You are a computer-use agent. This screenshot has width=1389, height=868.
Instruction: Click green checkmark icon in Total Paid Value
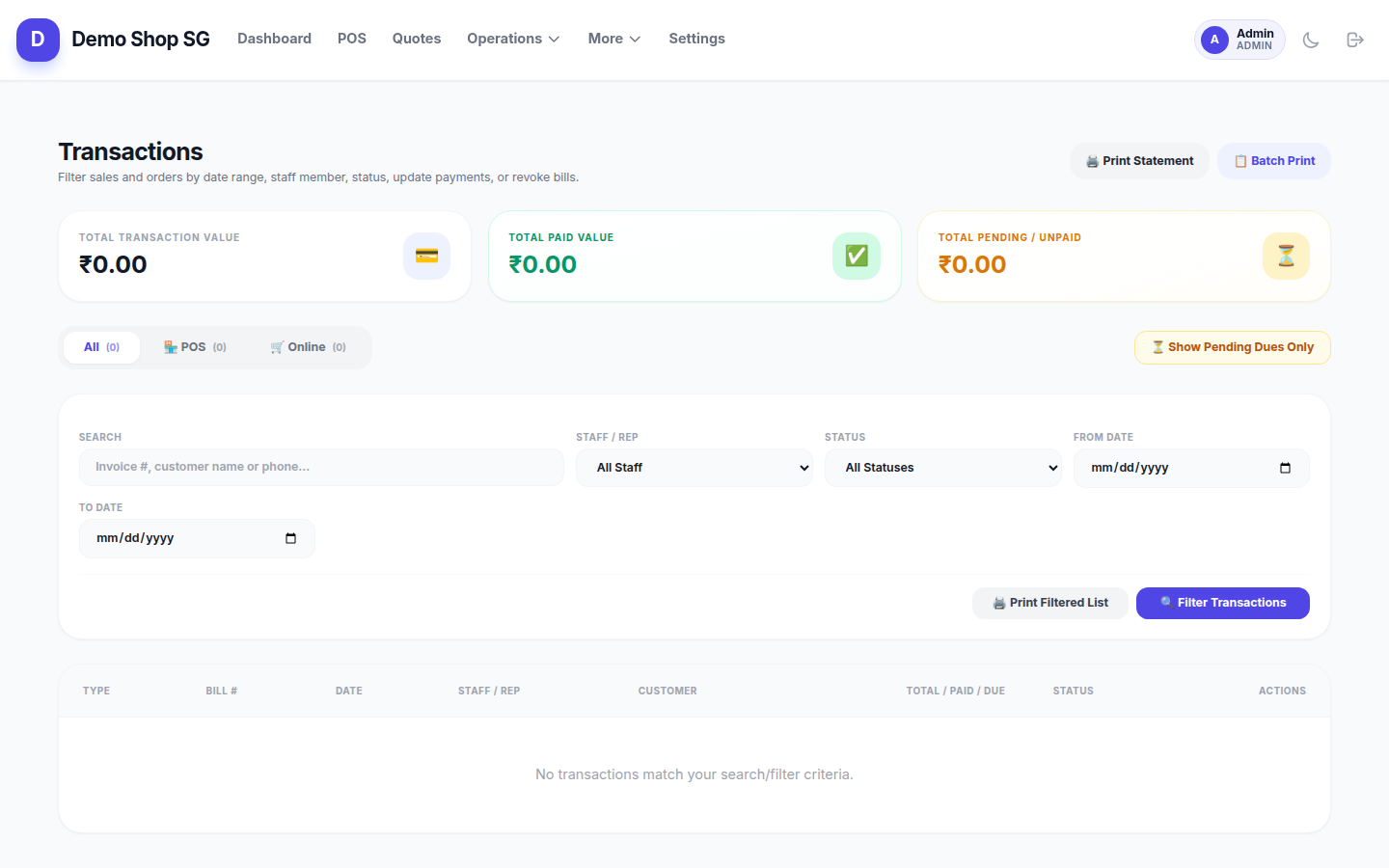(857, 256)
